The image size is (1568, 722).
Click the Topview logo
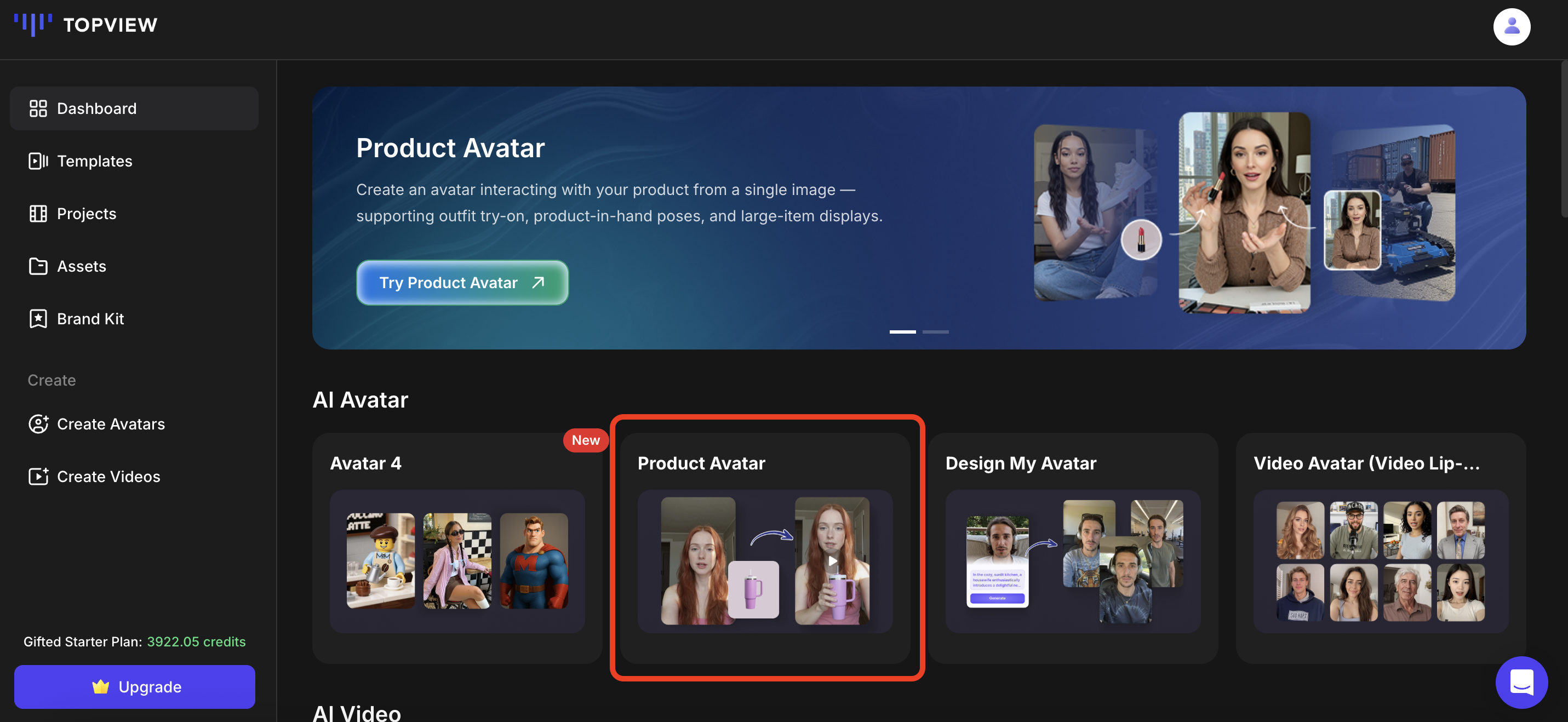(x=85, y=25)
